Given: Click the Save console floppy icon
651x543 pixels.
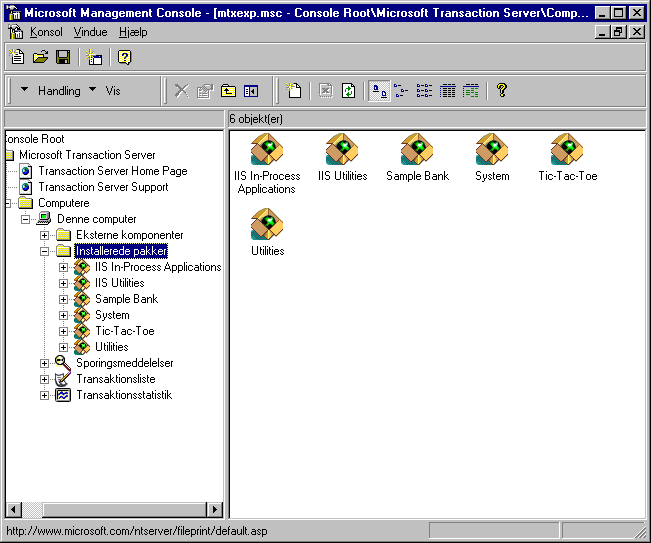Looking at the screenshot, I should [x=63, y=57].
